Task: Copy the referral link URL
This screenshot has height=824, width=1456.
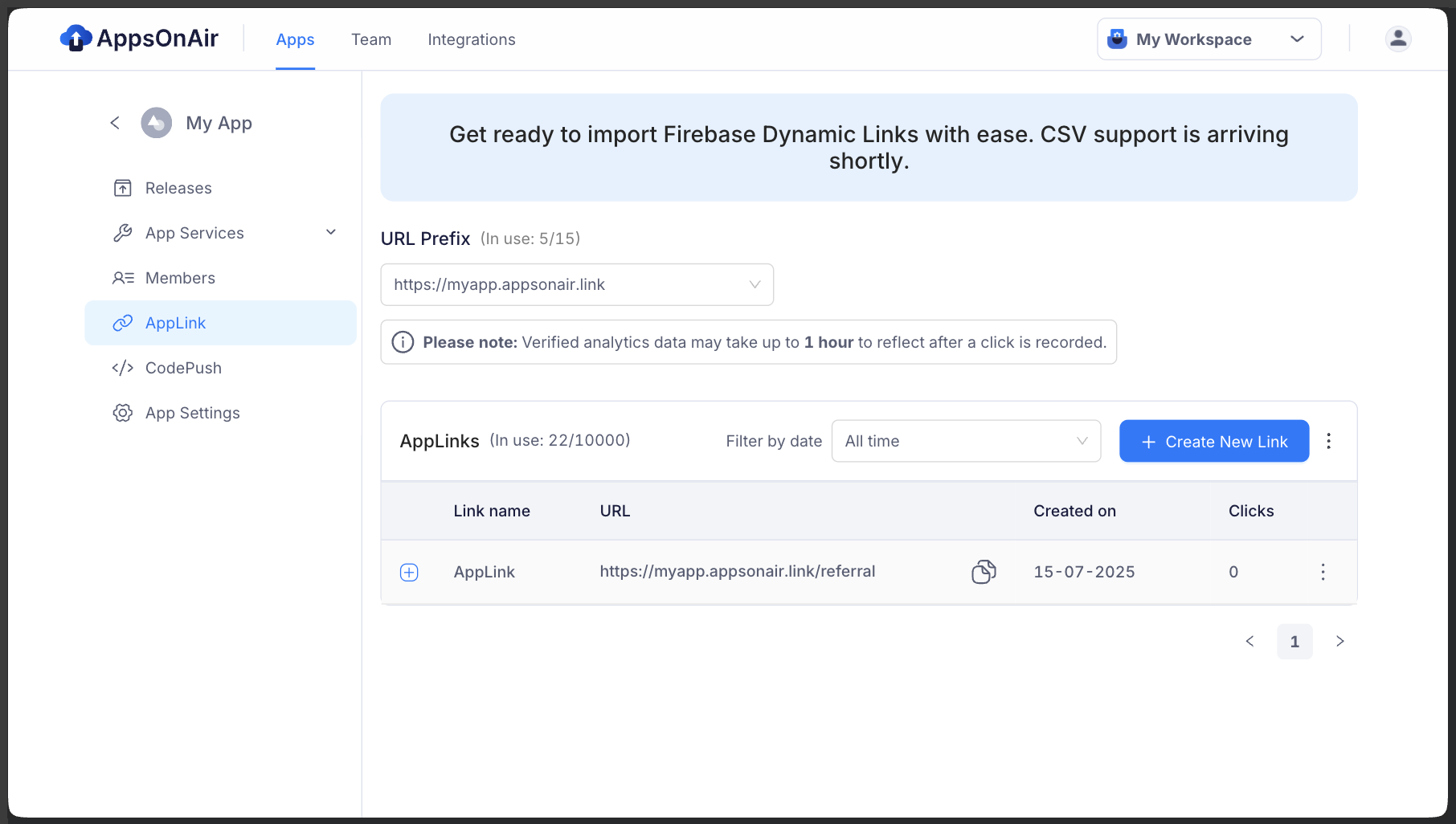Action: click(984, 572)
